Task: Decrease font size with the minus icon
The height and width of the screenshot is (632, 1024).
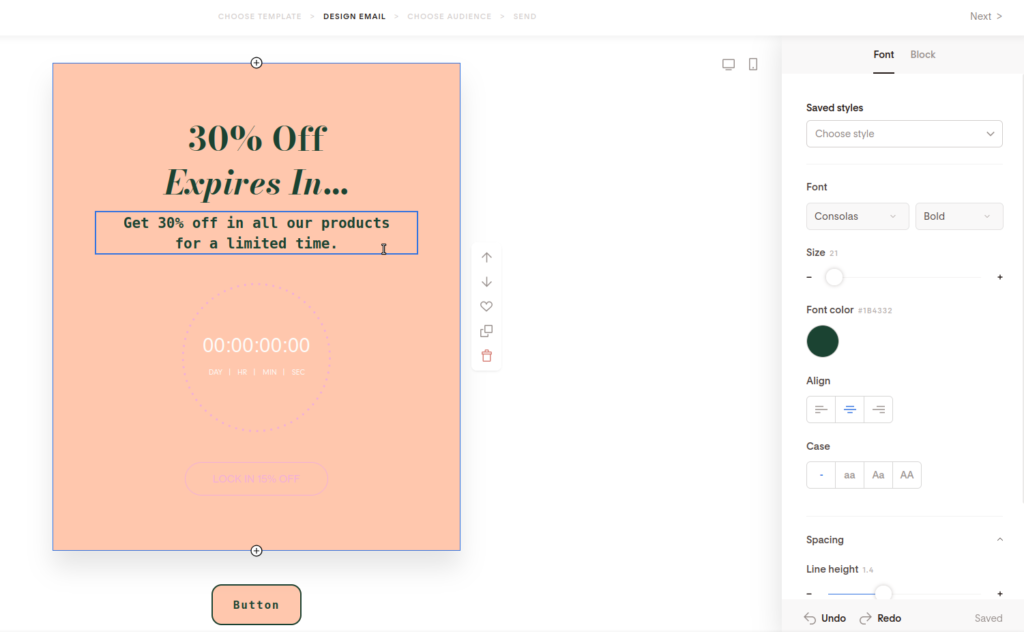Action: (809, 277)
